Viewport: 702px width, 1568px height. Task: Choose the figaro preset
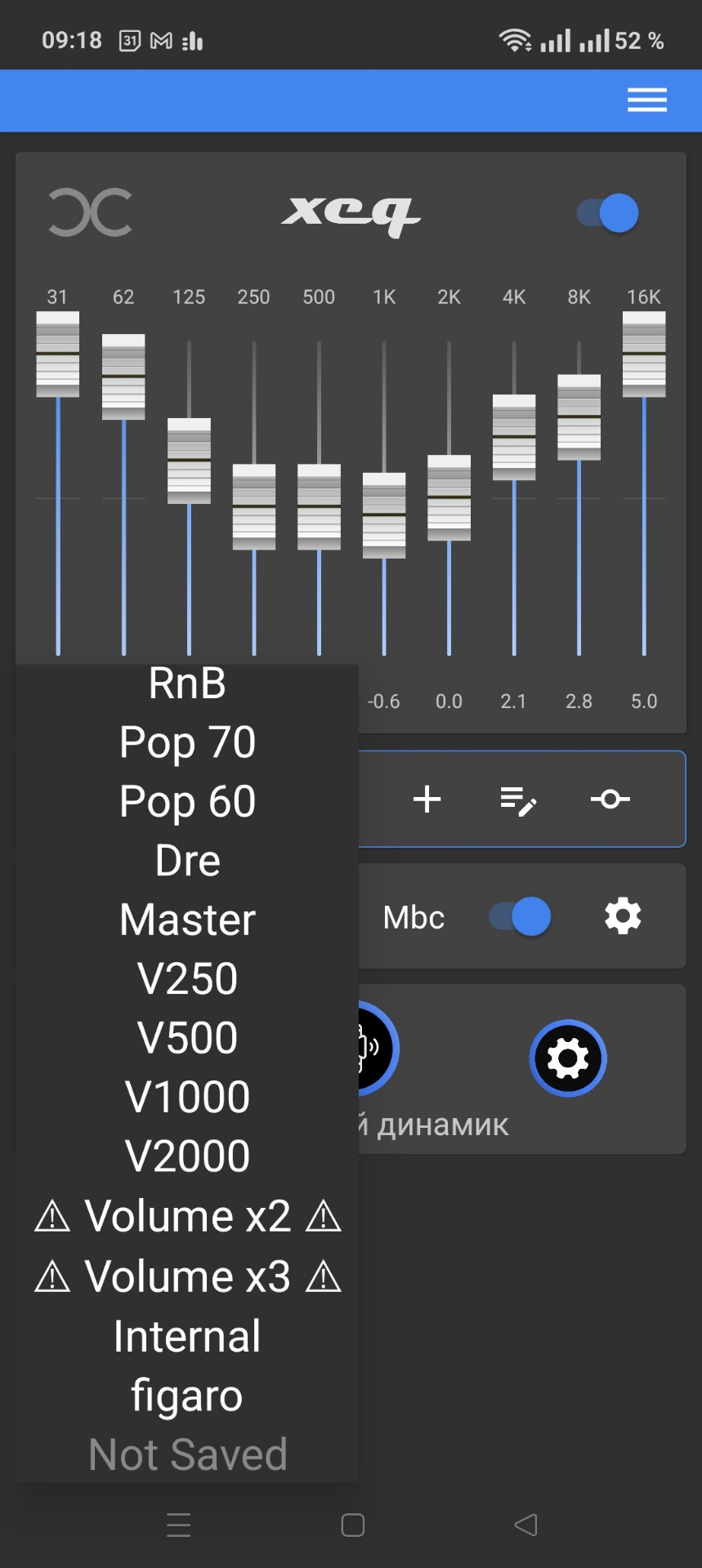[187, 1395]
